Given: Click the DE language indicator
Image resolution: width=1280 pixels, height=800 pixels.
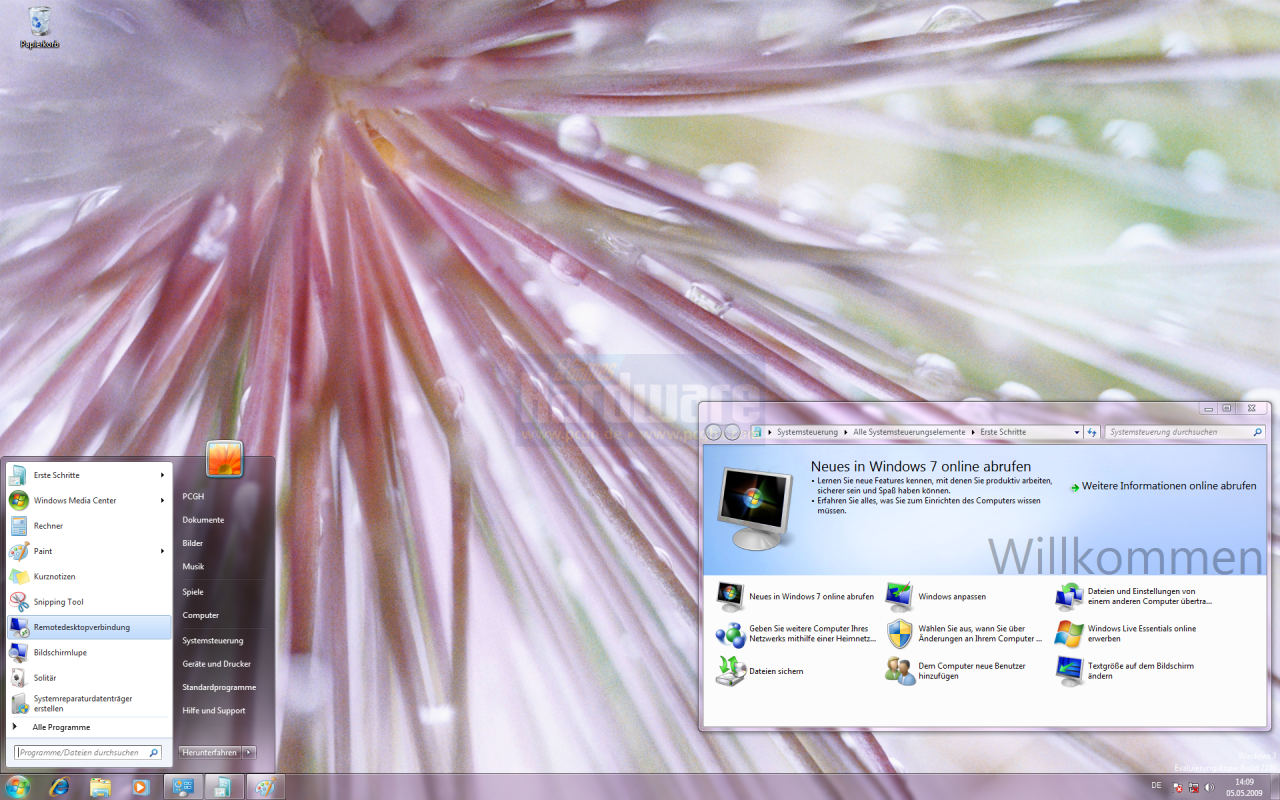Looking at the screenshot, I should tap(1156, 786).
